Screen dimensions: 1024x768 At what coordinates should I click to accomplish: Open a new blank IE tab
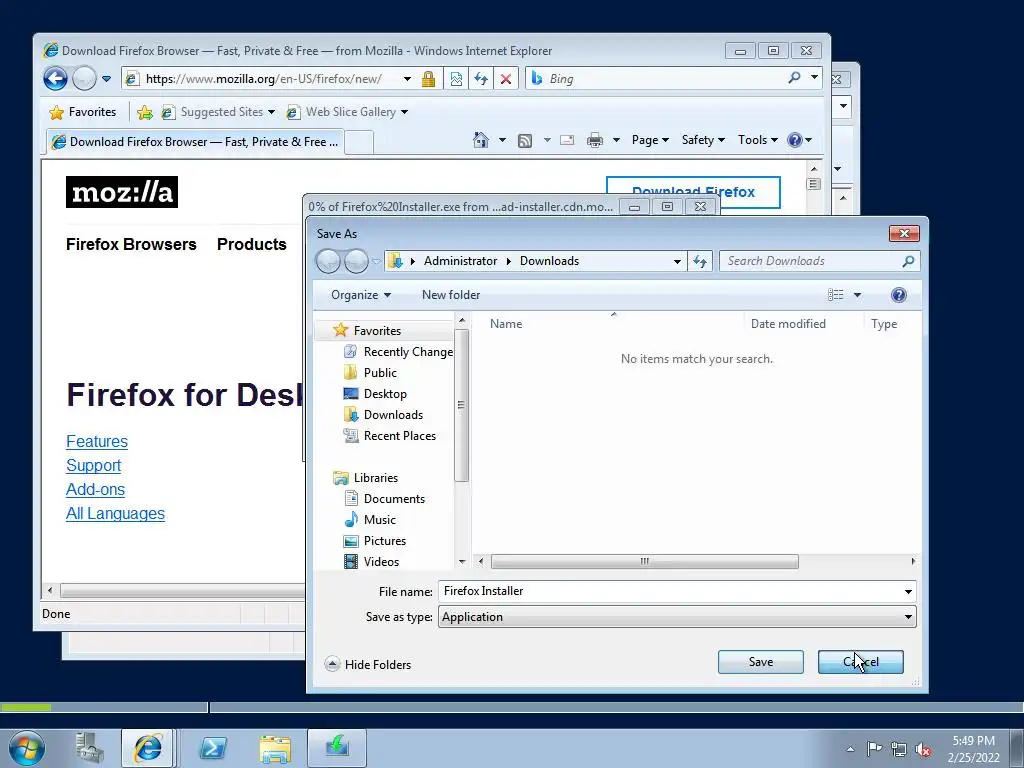(359, 142)
